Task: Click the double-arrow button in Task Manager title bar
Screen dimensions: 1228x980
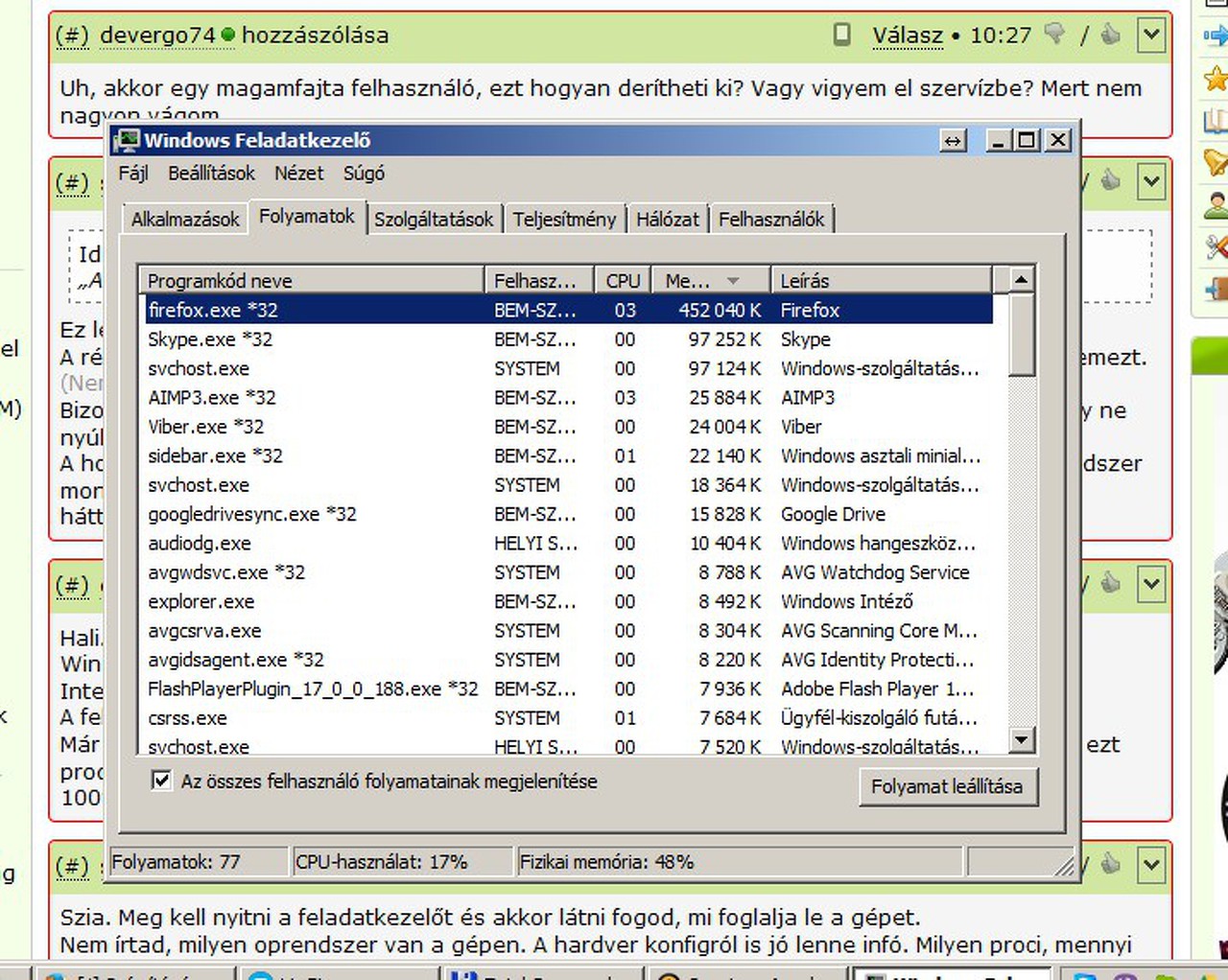Action: pyautogui.click(x=953, y=141)
